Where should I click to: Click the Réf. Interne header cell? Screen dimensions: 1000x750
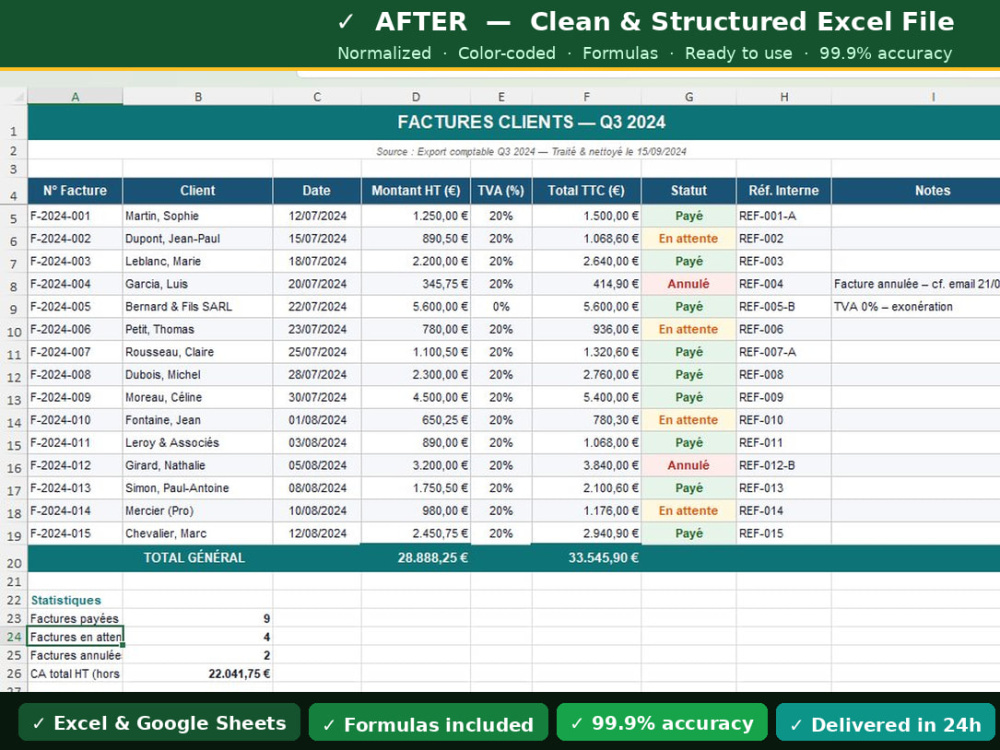(x=784, y=191)
